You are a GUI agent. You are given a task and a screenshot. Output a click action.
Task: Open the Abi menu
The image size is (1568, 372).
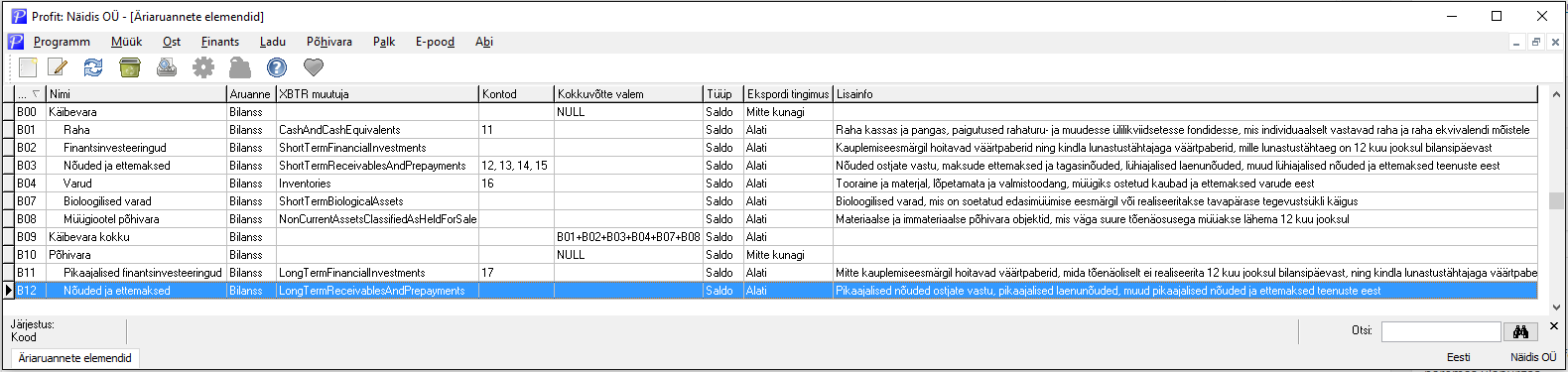pyautogui.click(x=484, y=42)
